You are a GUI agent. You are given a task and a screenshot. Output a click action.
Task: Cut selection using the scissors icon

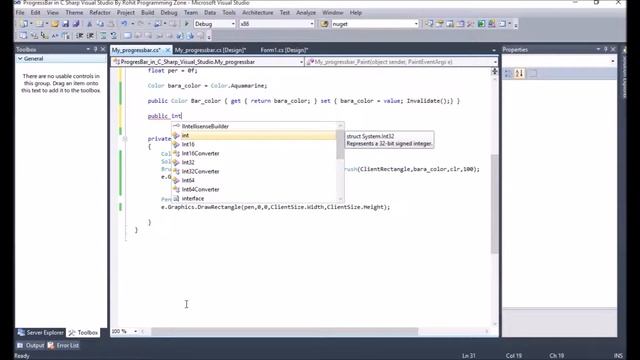coord(89,24)
